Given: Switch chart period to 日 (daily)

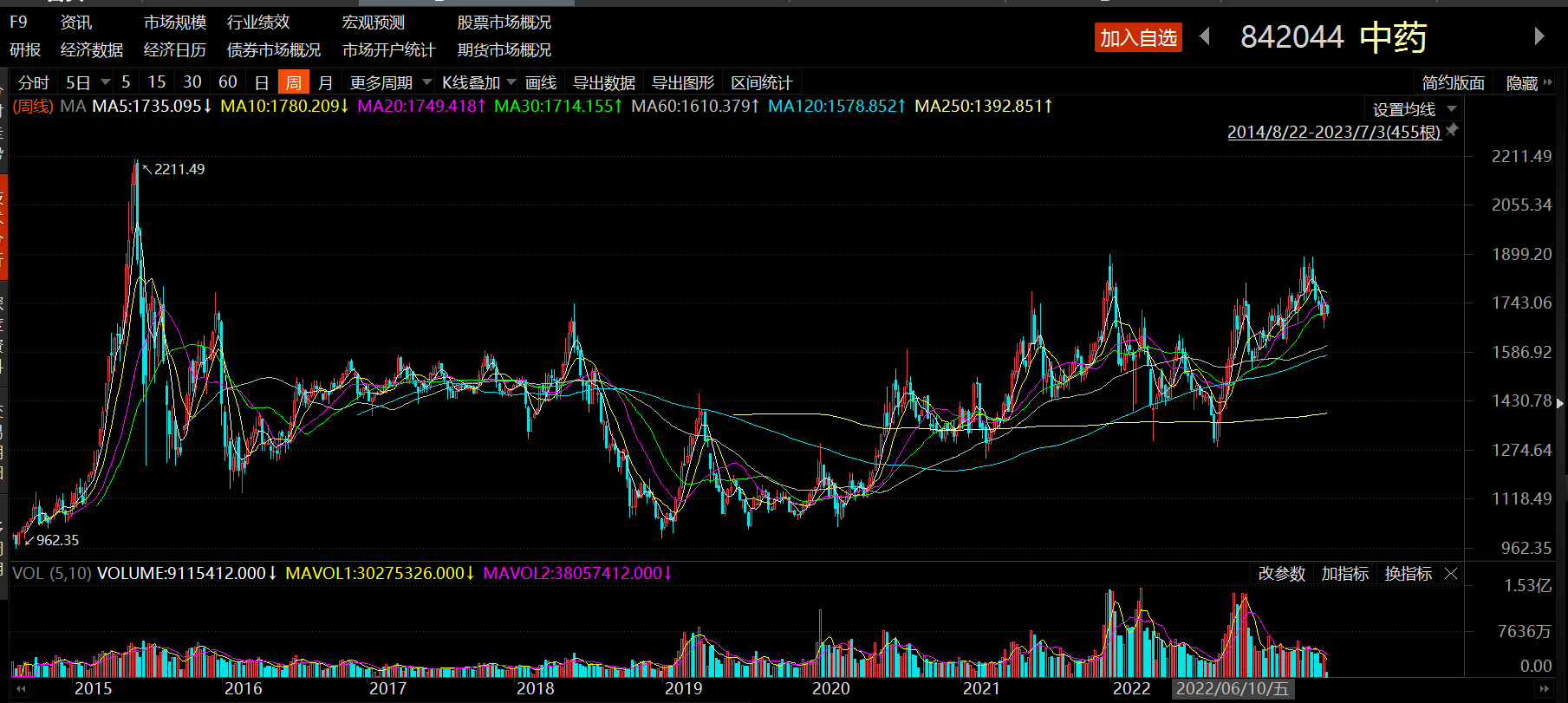Looking at the screenshot, I should click(261, 83).
